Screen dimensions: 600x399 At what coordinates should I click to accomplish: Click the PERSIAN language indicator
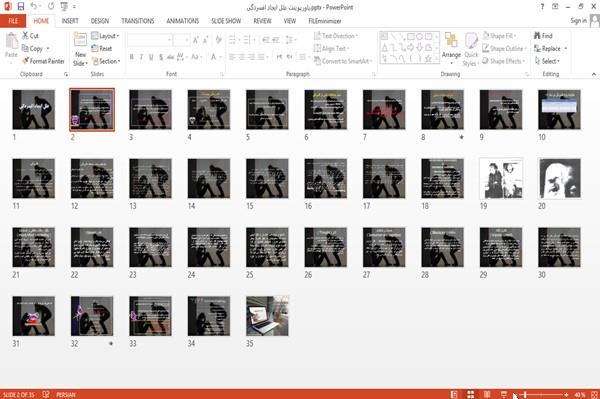pyautogui.click(x=66, y=394)
